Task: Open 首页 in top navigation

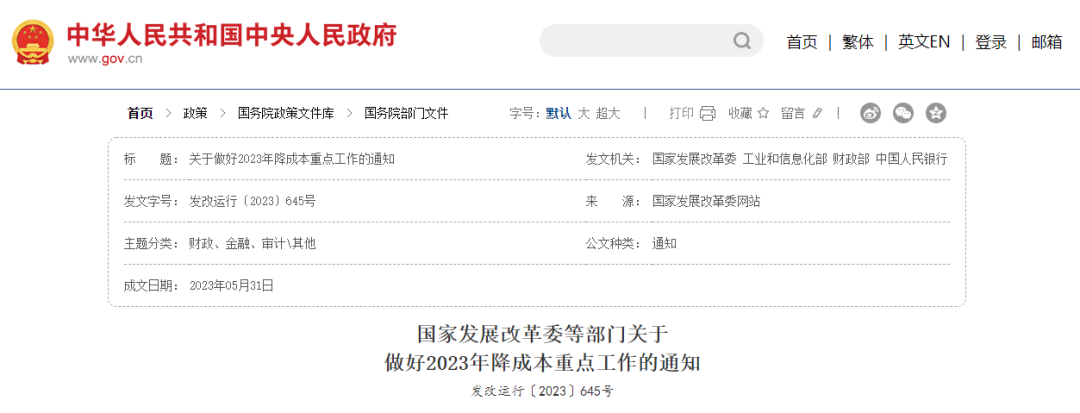Action: pyautogui.click(x=801, y=42)
